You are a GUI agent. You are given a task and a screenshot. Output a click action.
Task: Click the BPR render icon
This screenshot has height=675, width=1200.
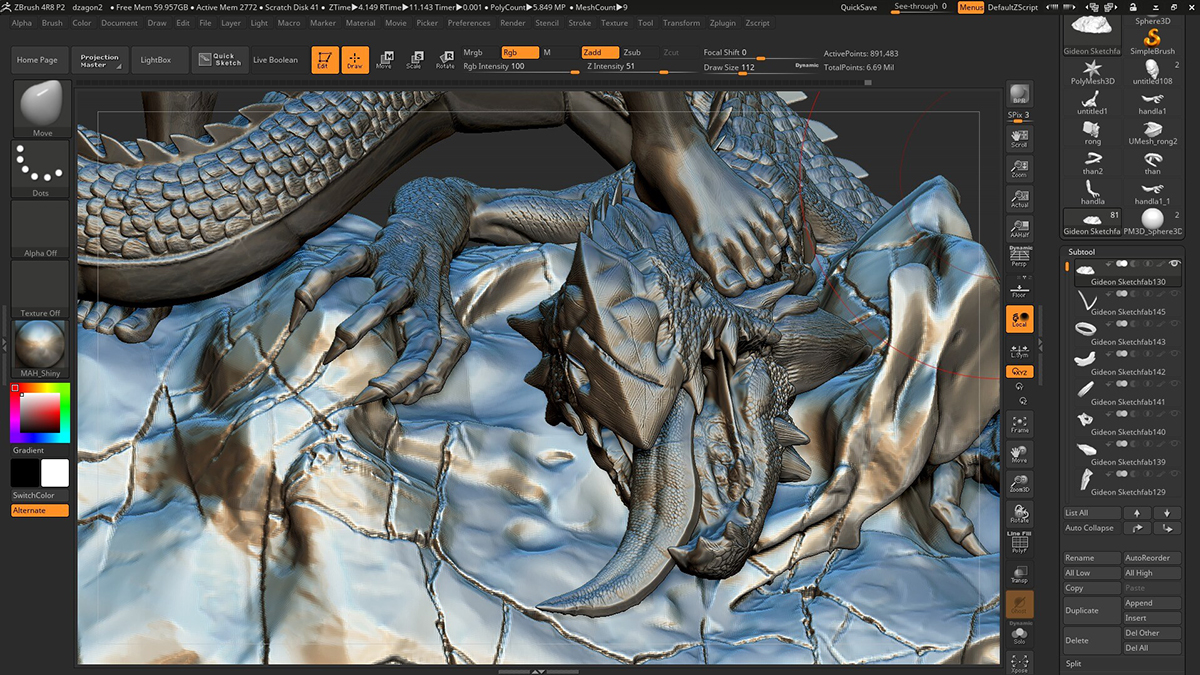tap(1019, 96)
